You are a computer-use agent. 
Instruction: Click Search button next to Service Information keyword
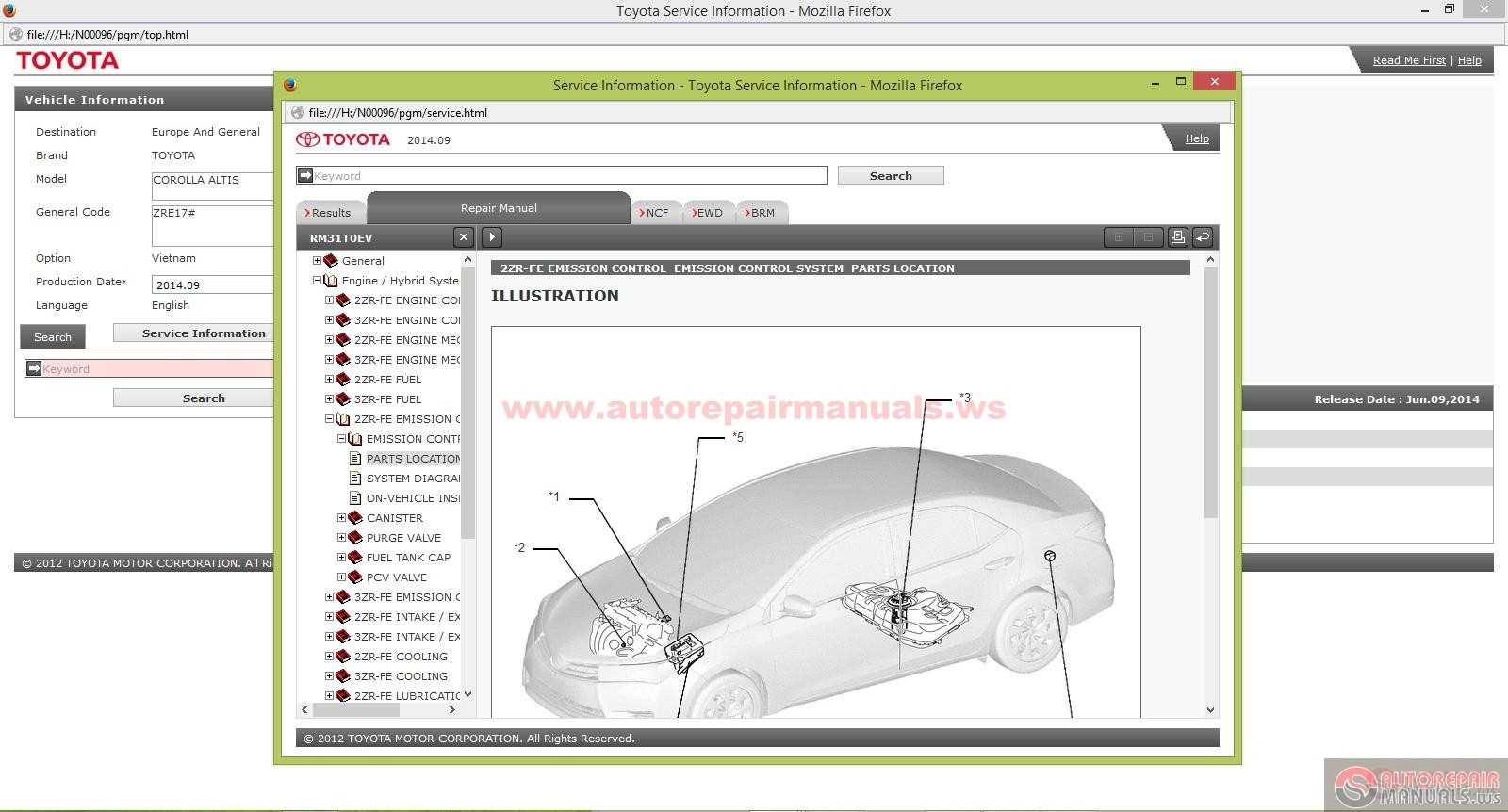pos(891,175)
